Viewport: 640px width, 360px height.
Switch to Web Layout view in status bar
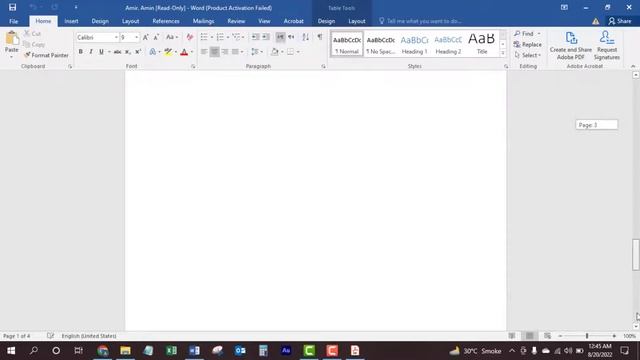pos(547,336)
